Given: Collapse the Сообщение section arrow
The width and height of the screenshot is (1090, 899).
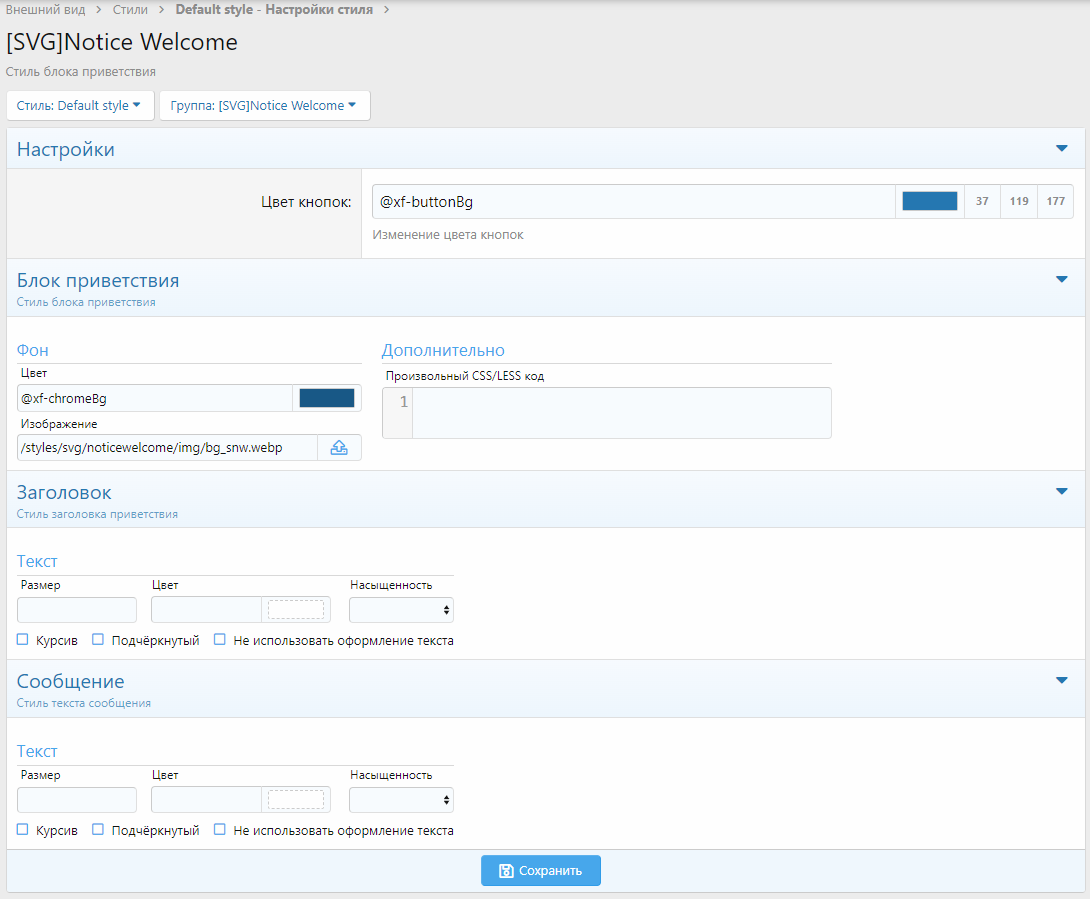Looking at the screenshot, I should pyautogui.click(x=1061, y=681).
